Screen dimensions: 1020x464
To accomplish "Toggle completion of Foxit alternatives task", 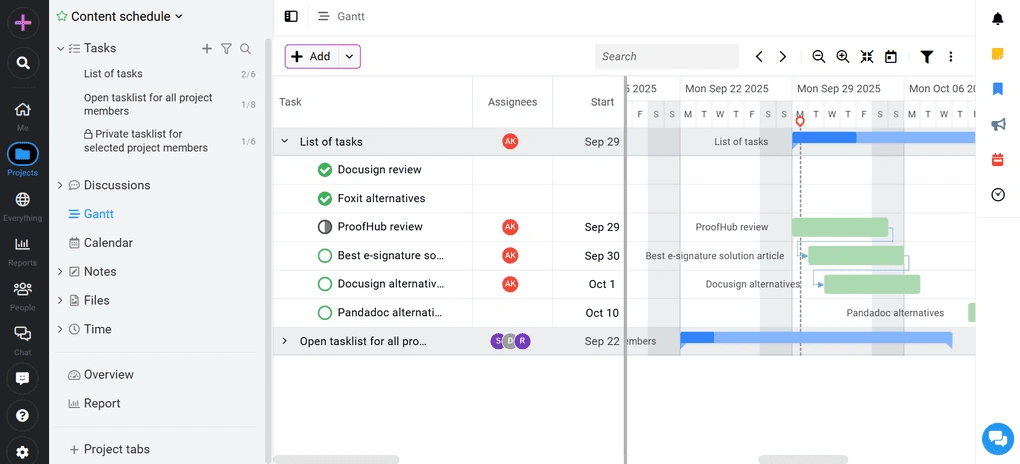I will click(x=325, y=198).
